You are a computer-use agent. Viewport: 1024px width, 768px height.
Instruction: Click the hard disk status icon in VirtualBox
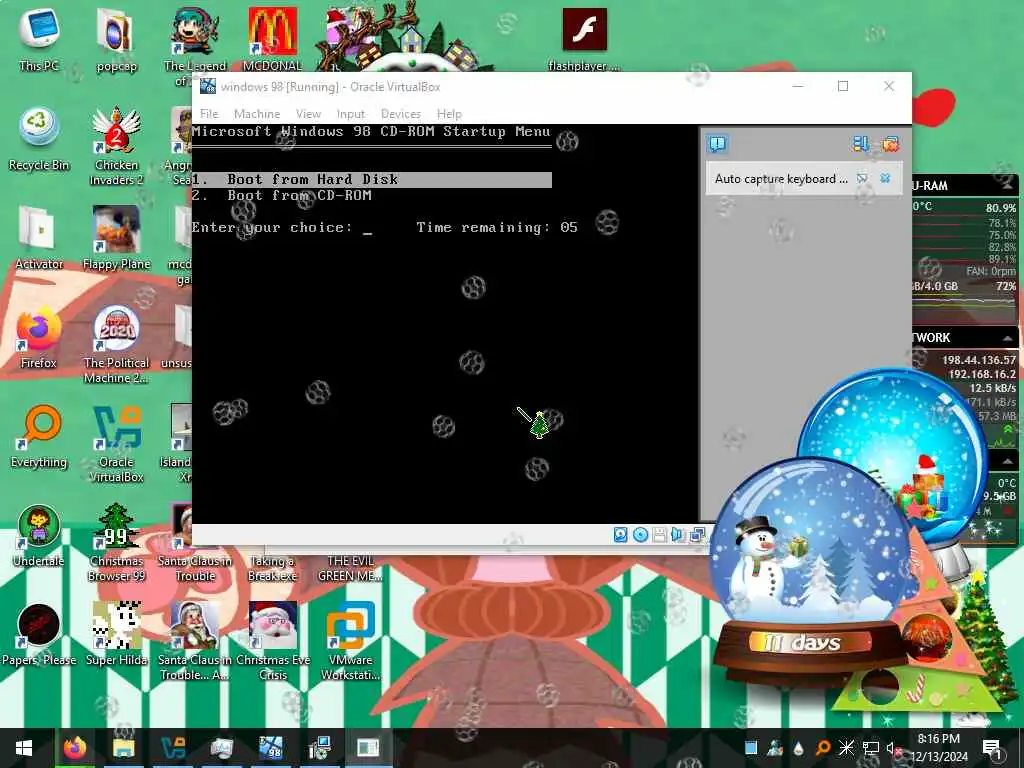[x=620, y=535]
